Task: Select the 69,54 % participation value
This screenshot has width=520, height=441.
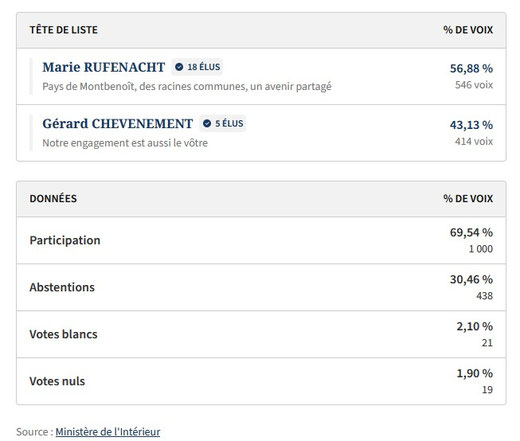Action: (471, 232)
